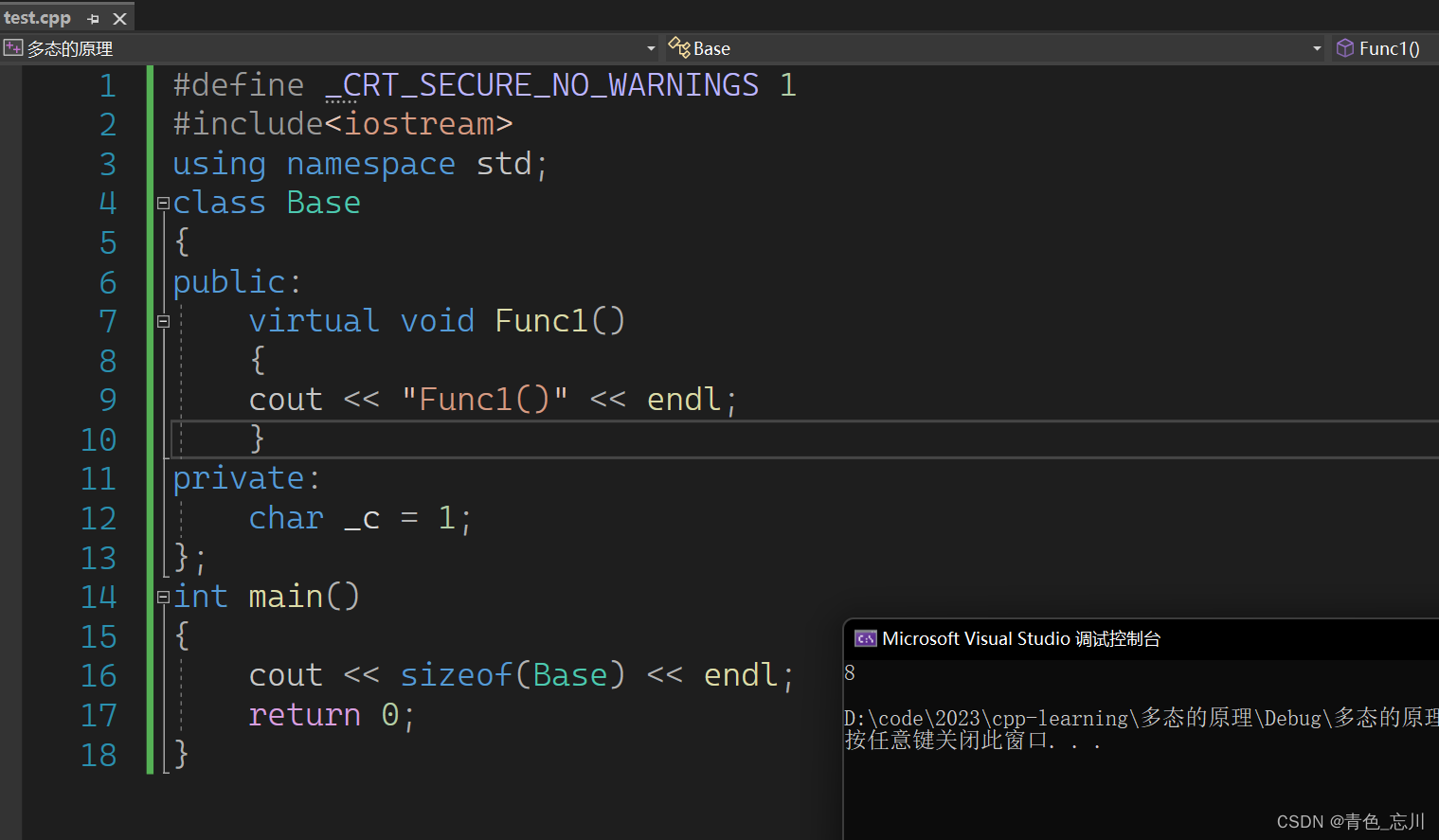Click the console icon in debug window title
Screen dimensions: 1439x840
tap(865, 638)
